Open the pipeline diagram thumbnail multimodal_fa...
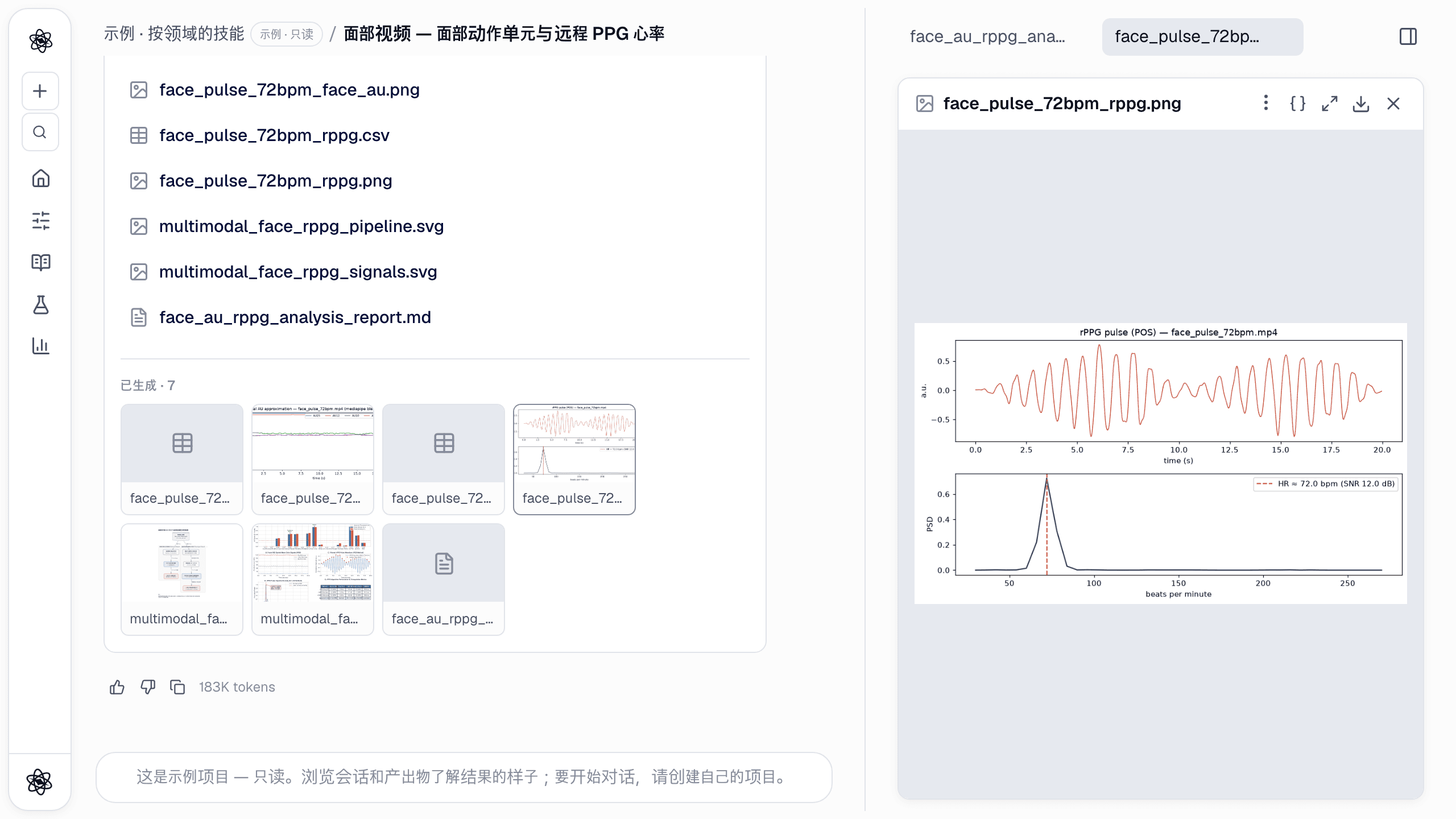Screen dimensions: 1456x819 [182, 580]
